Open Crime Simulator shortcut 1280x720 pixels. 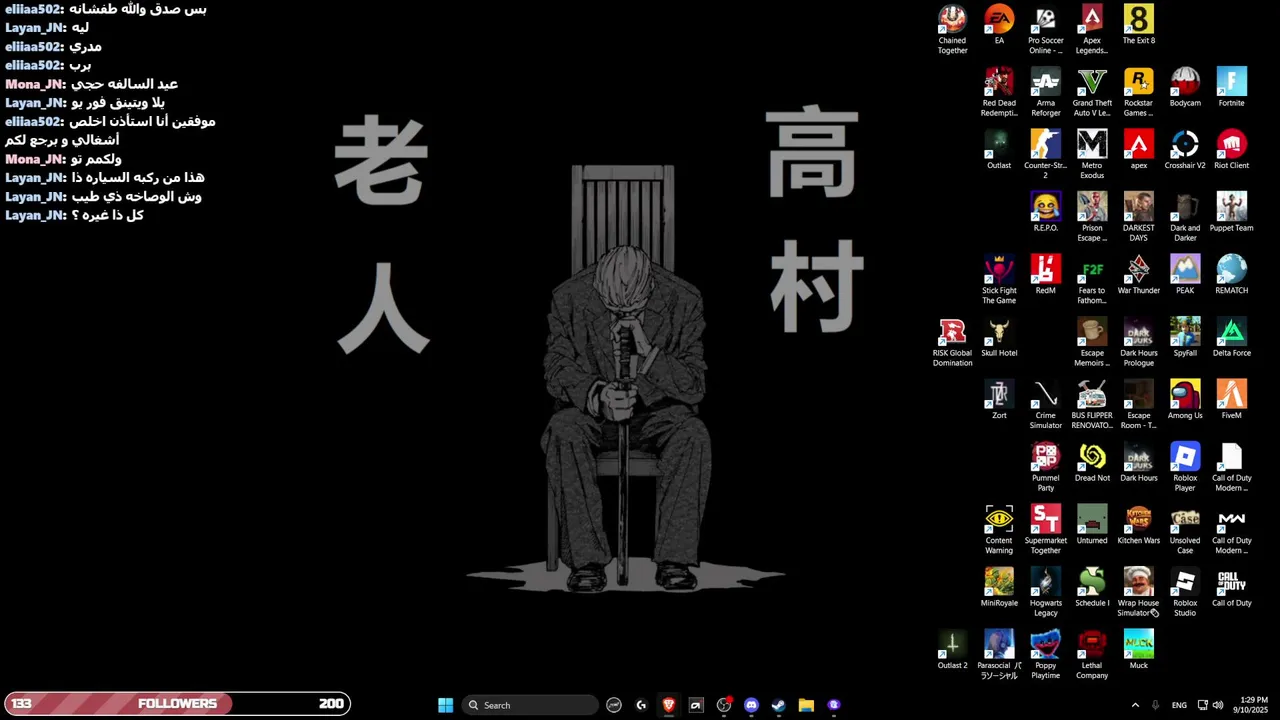coord(1045,405)
